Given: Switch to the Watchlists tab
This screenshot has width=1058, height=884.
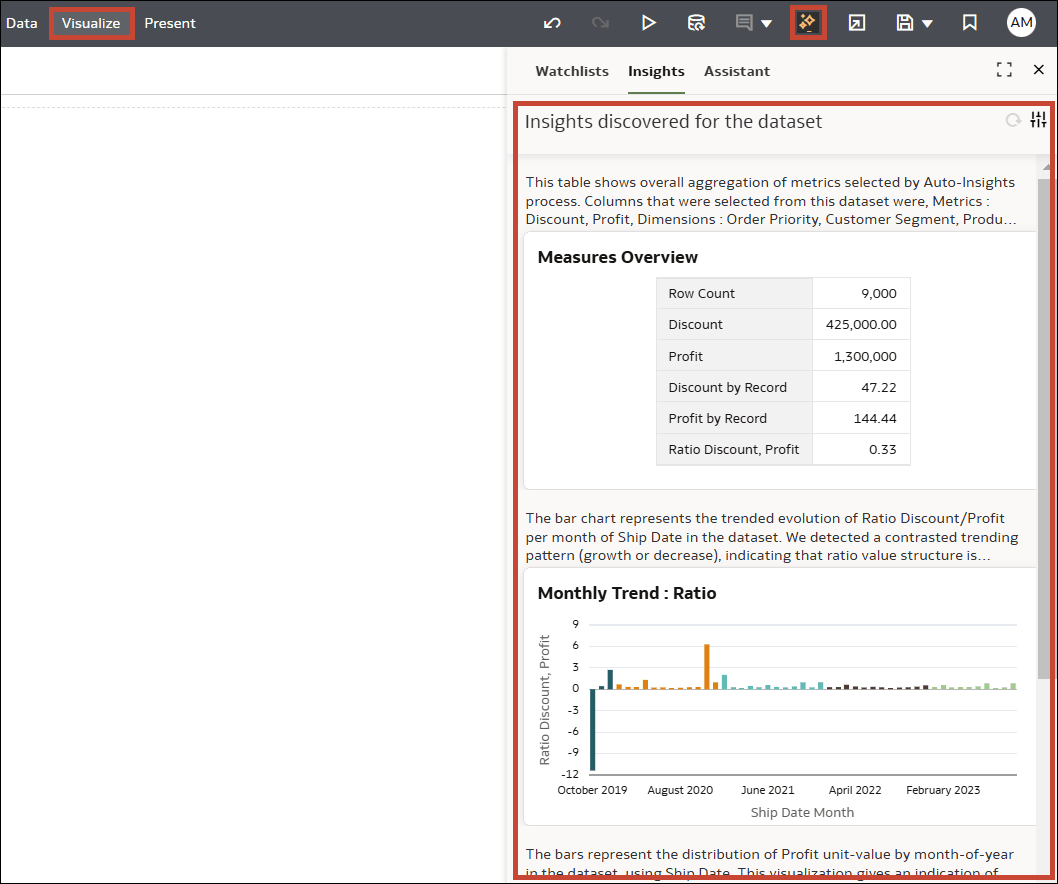Looking at the screenshot, I should click(572, 71).
